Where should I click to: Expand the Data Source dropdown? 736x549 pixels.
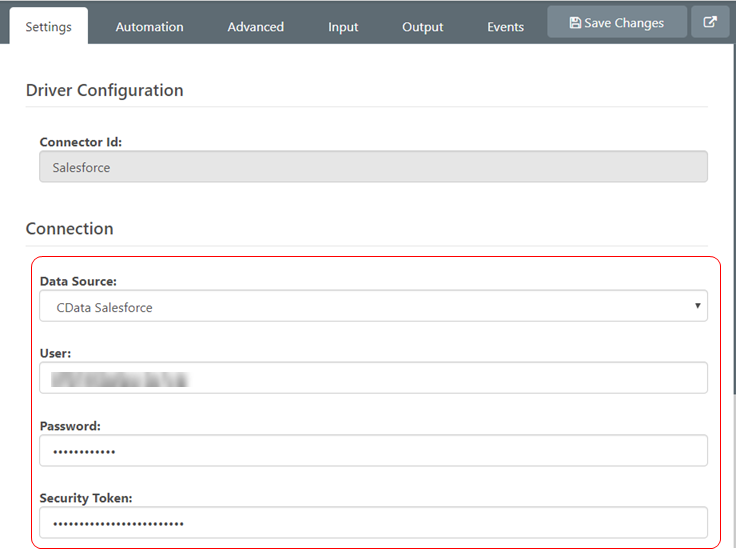pos(373,306)
